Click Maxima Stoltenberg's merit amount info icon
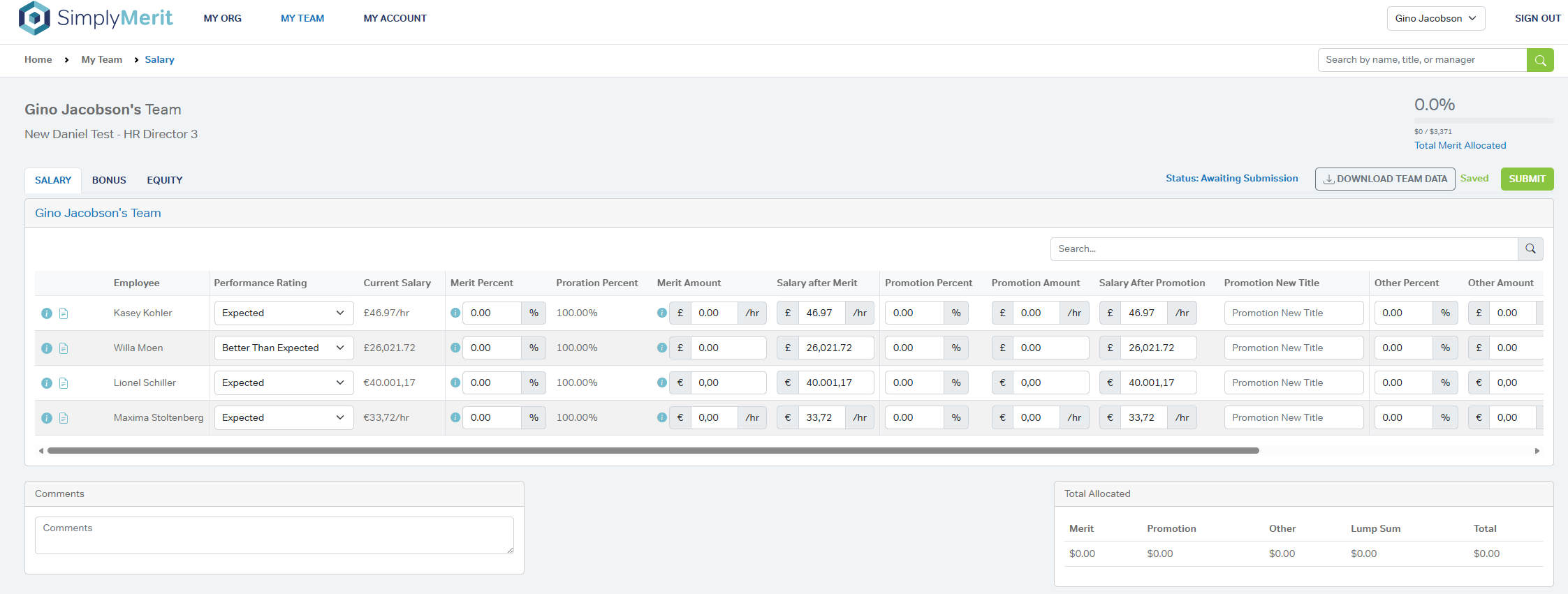 click(x=661, y=417)
